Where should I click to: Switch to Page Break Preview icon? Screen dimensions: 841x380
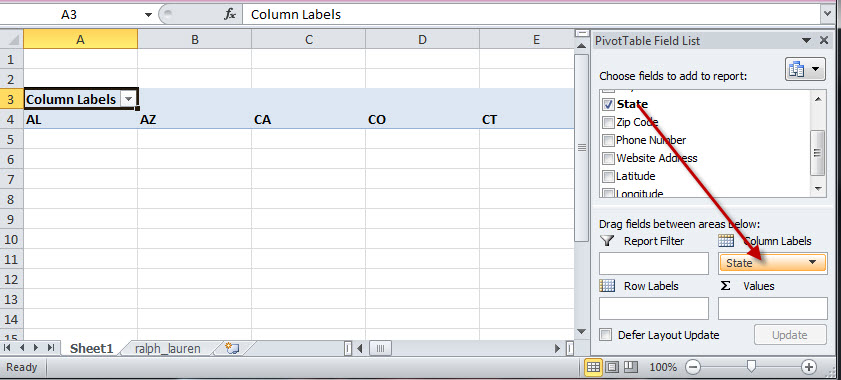pos(631,367)
